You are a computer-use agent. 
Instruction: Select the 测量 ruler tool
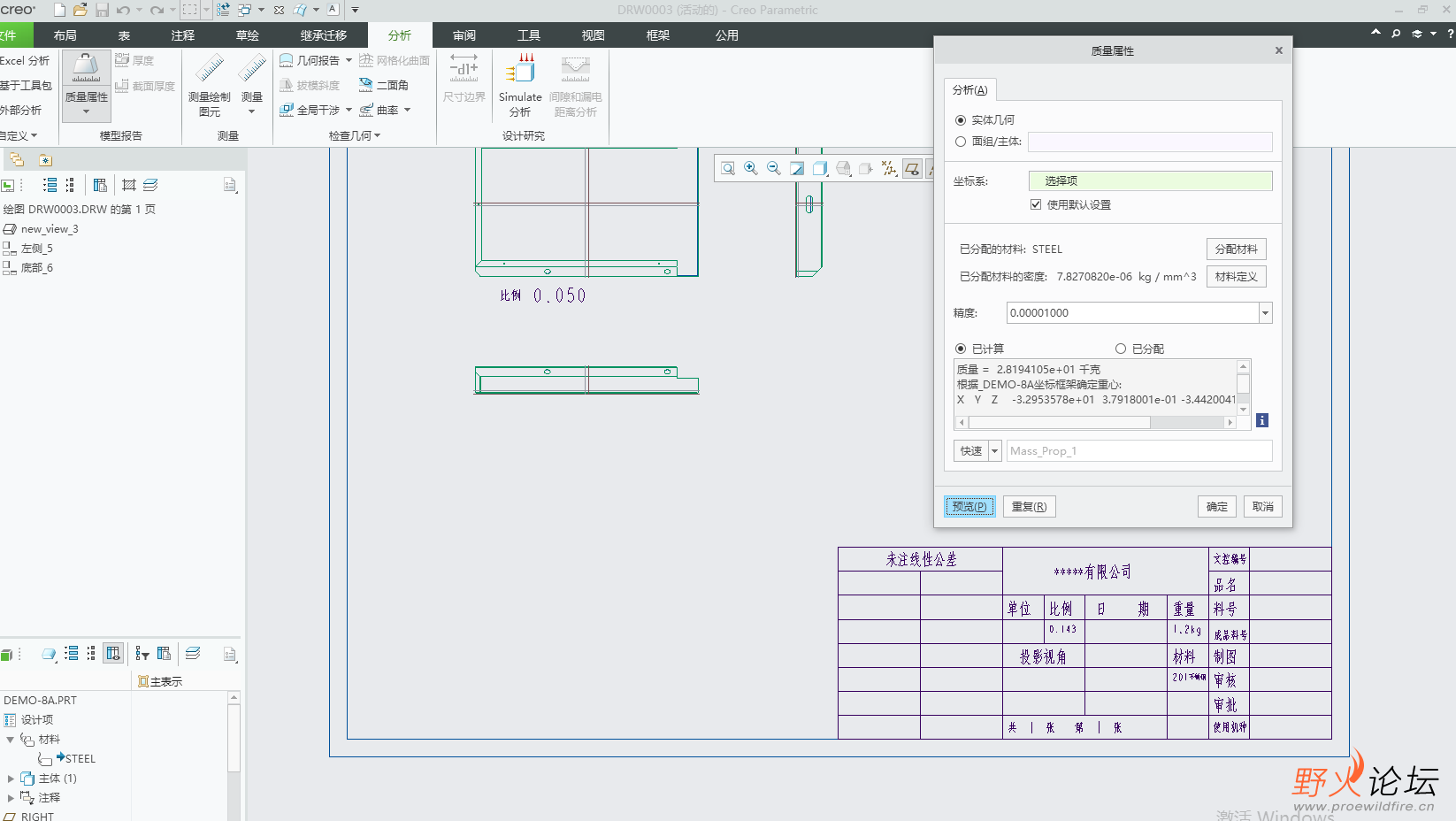(252, 85)
